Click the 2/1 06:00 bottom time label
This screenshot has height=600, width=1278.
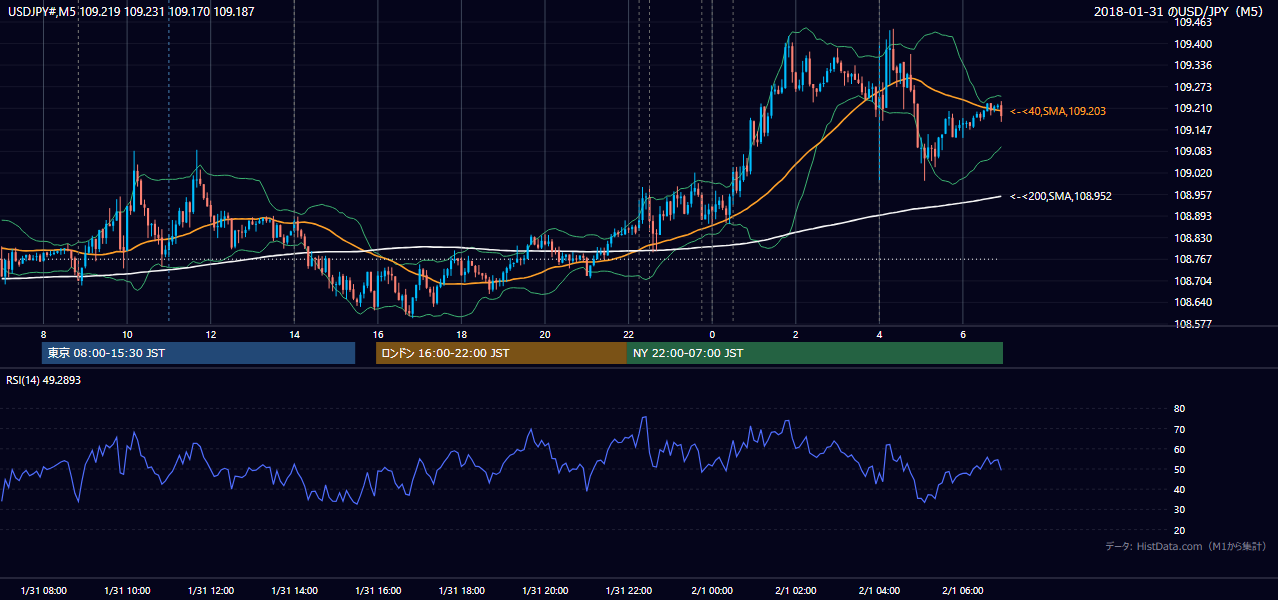pyautogui.click(x=962, y=591)
